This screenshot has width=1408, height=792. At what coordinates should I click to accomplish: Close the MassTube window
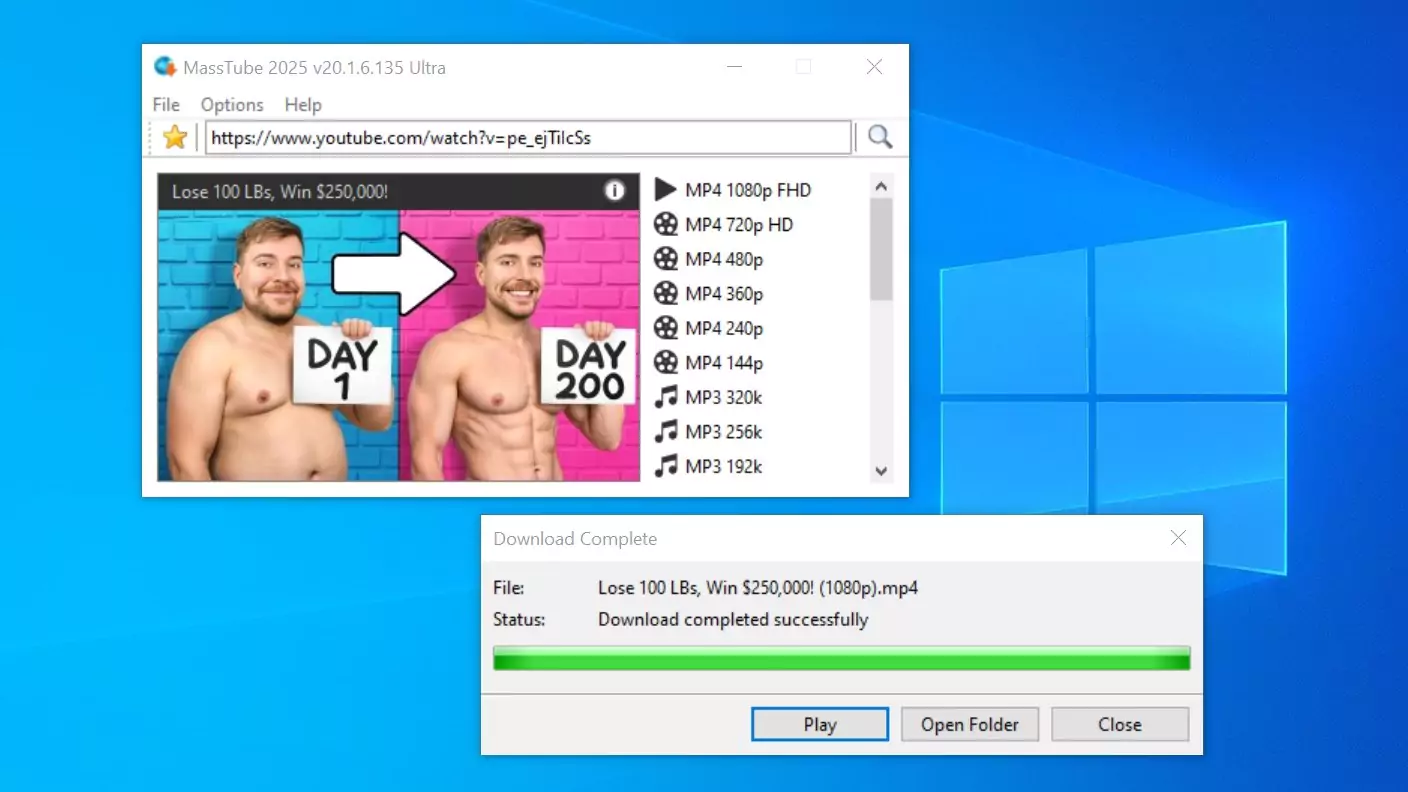874,67
